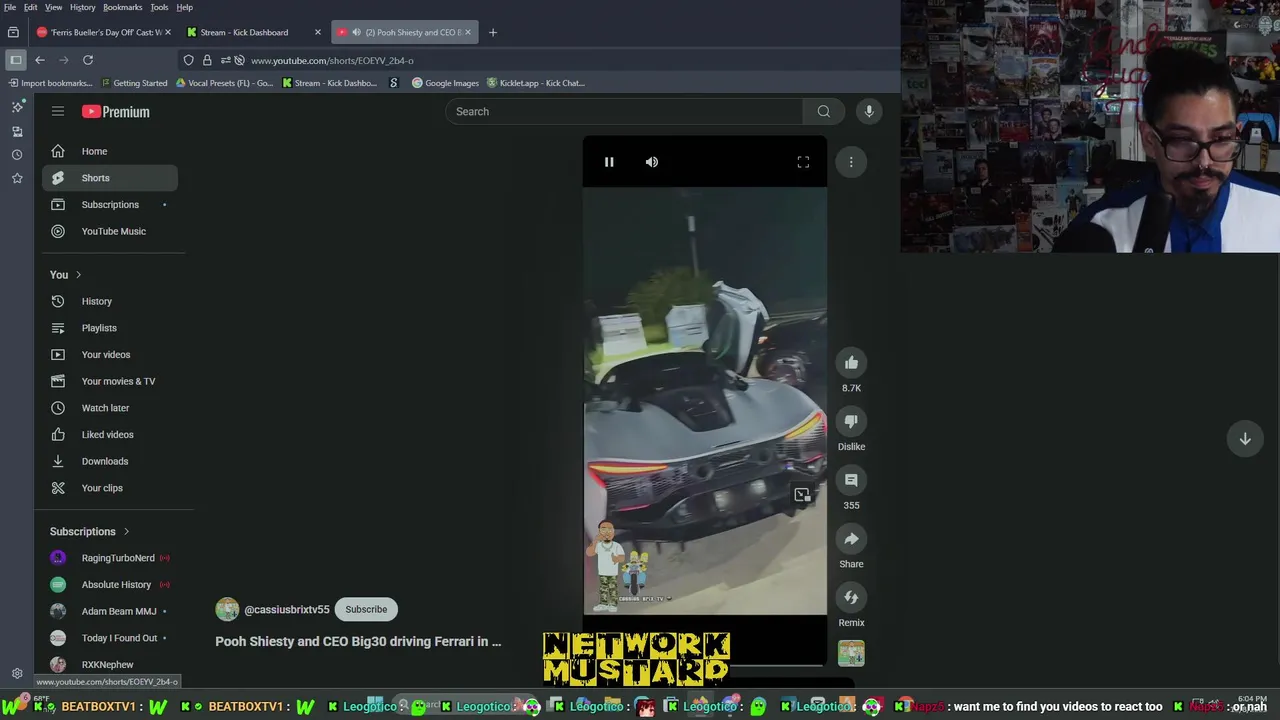Pause the playing Short
The height and width of the screenshot is (720, 1280).
pyautogui.click(x=609, y=162)
